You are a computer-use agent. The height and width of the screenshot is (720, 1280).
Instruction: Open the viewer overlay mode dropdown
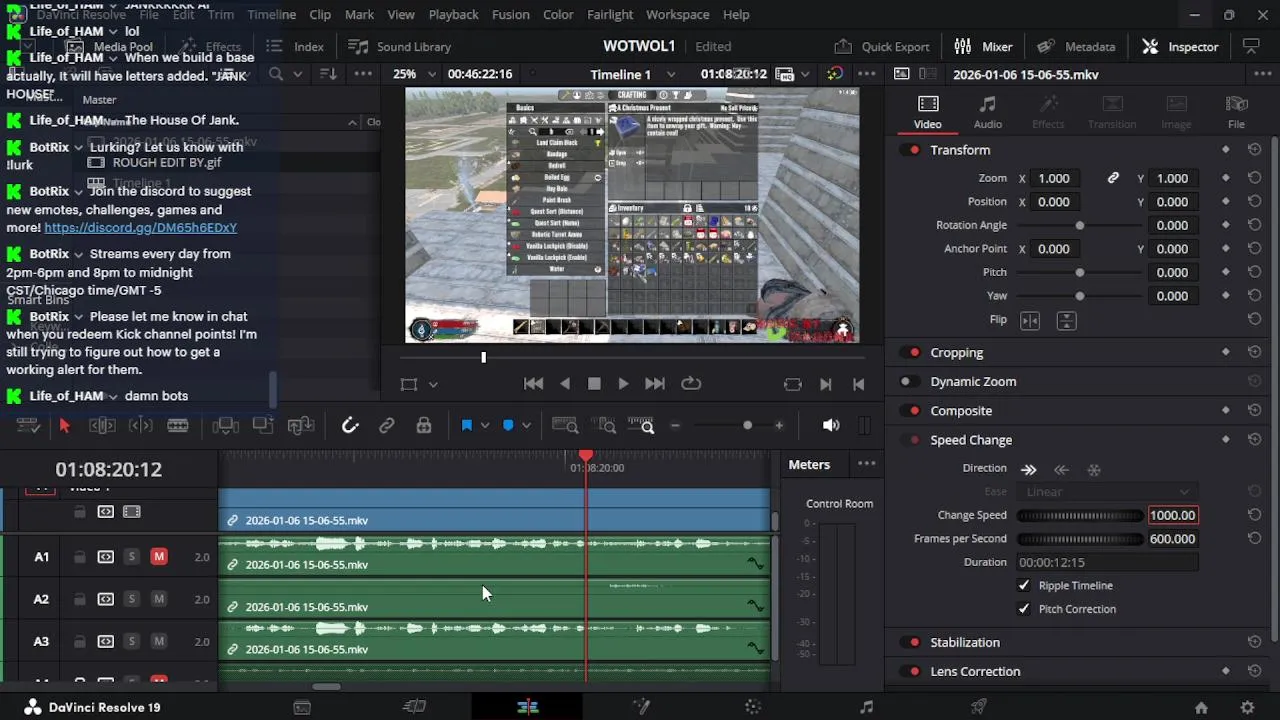[433, 384]
